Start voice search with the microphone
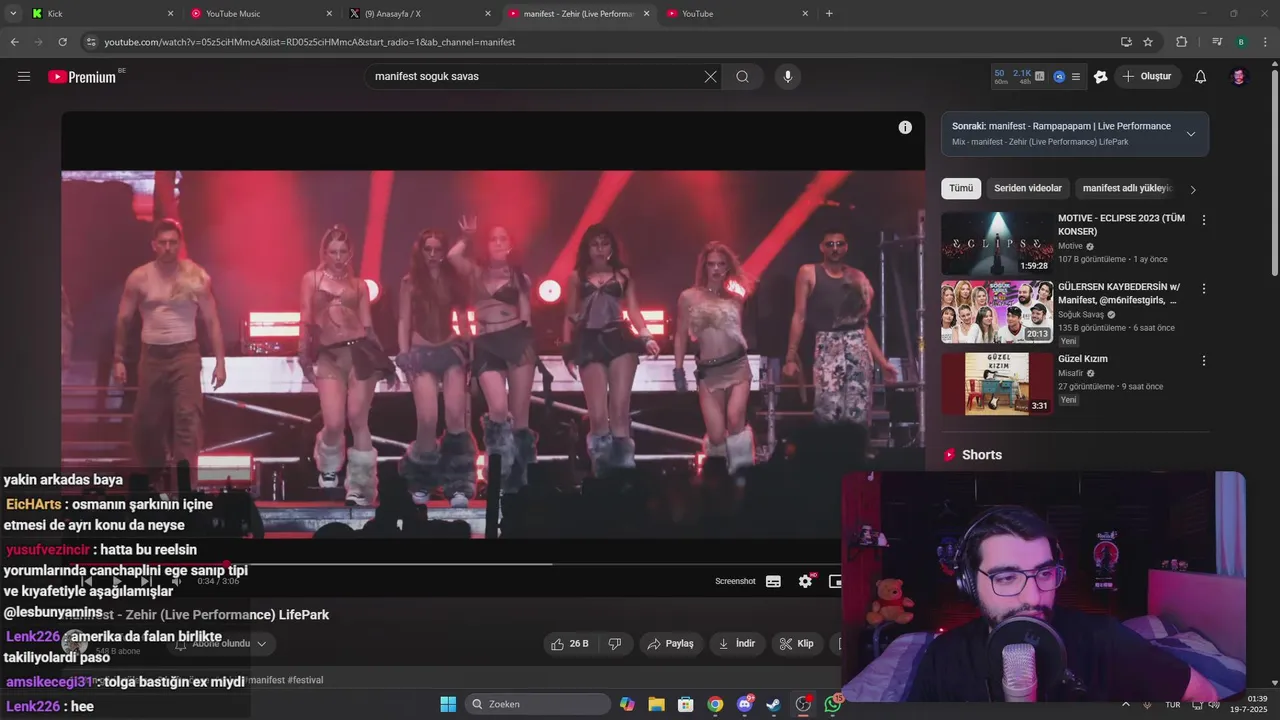The height and width of the screenshot is (720, 1280). [x=787, y=77]
